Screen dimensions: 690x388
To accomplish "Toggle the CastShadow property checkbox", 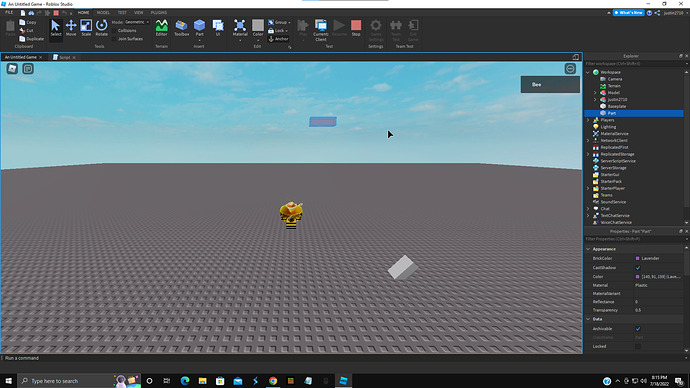I will point(638,267).
